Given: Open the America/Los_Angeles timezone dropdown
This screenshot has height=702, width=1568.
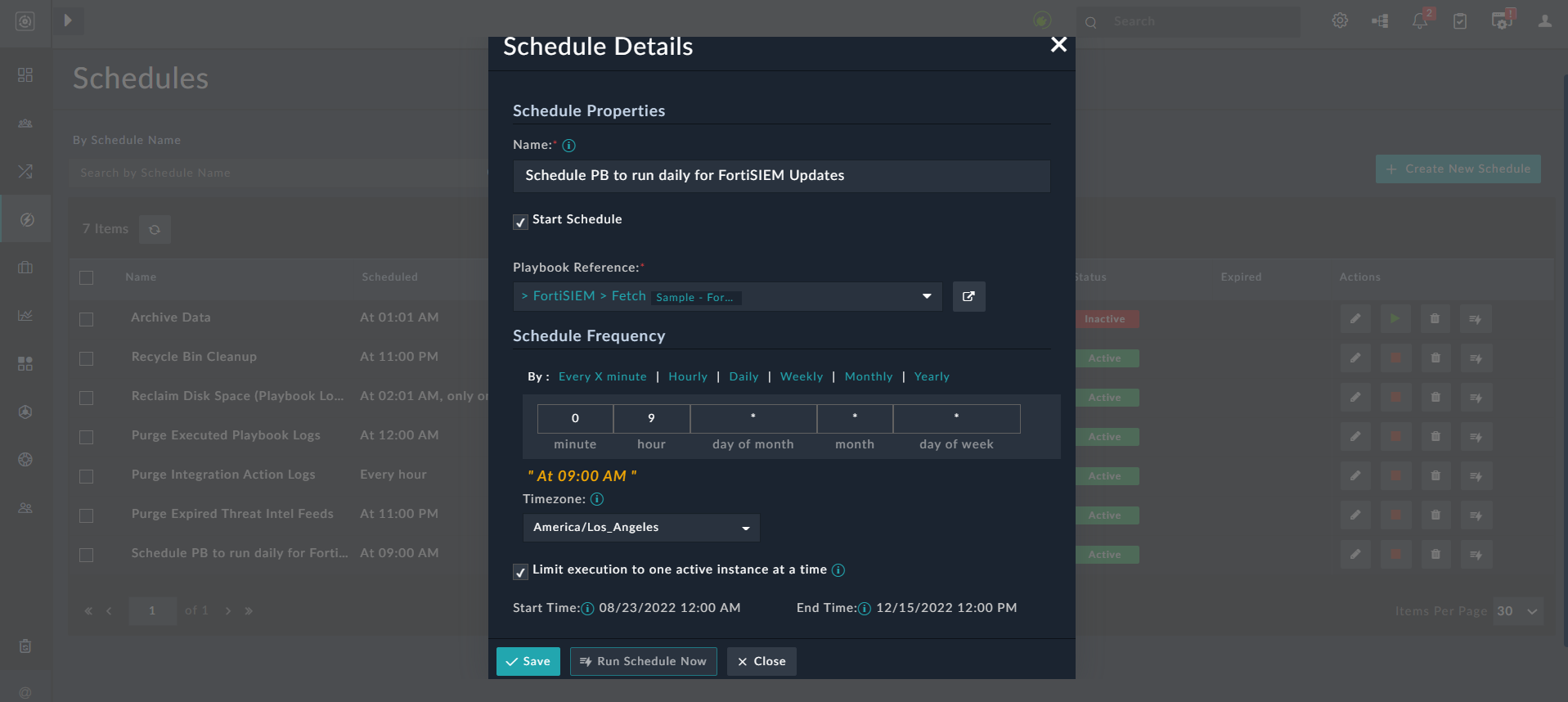Looking at the screenshot, I should tap(641, 528).
